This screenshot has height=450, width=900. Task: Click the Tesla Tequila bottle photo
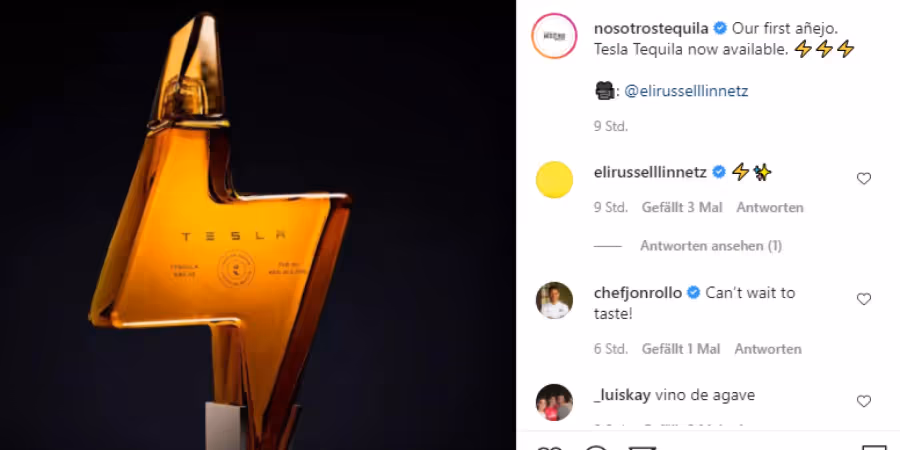pyautogui.click(x=258, y=225)
